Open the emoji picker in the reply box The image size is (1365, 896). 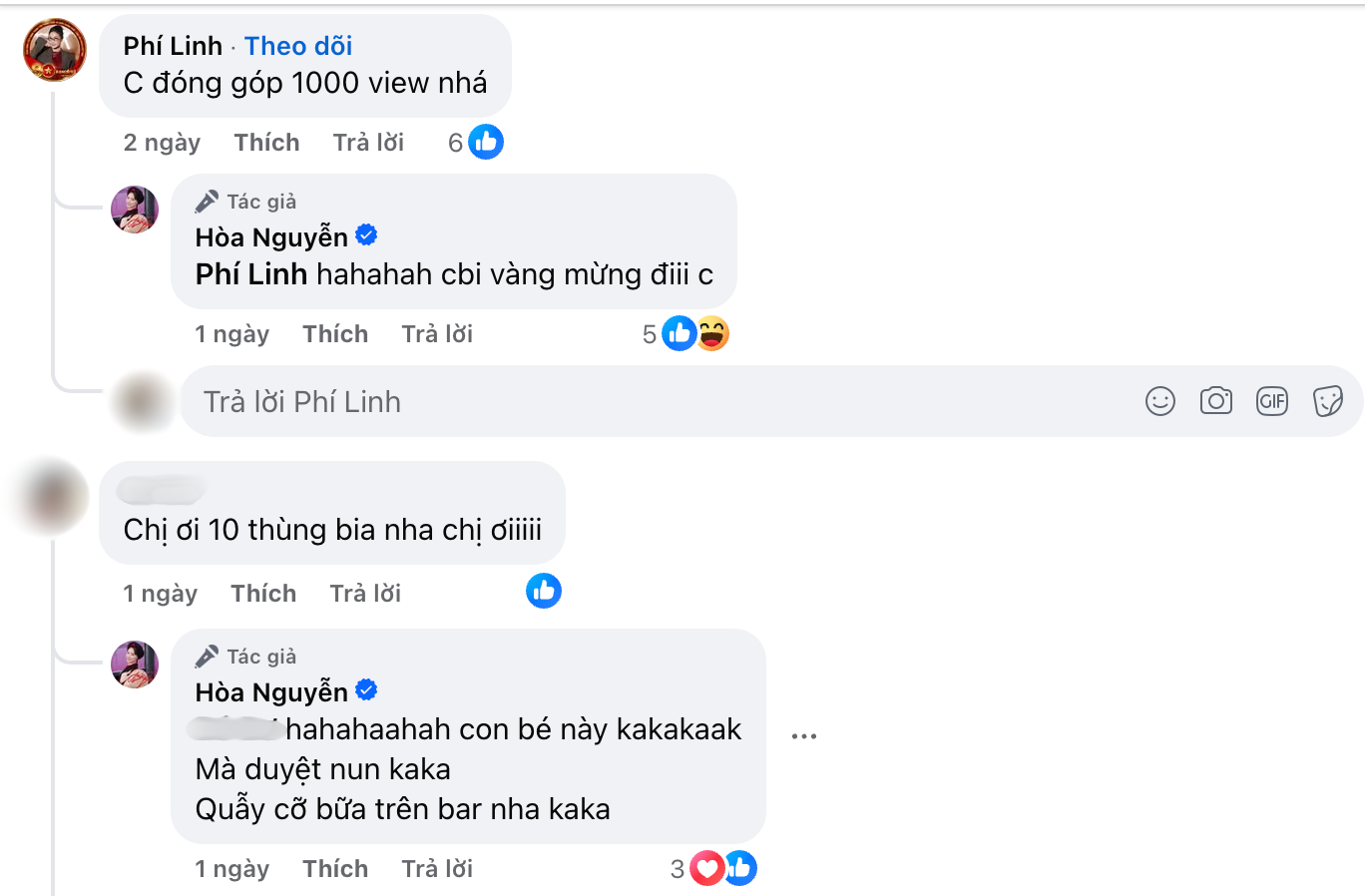[1159, 401]
